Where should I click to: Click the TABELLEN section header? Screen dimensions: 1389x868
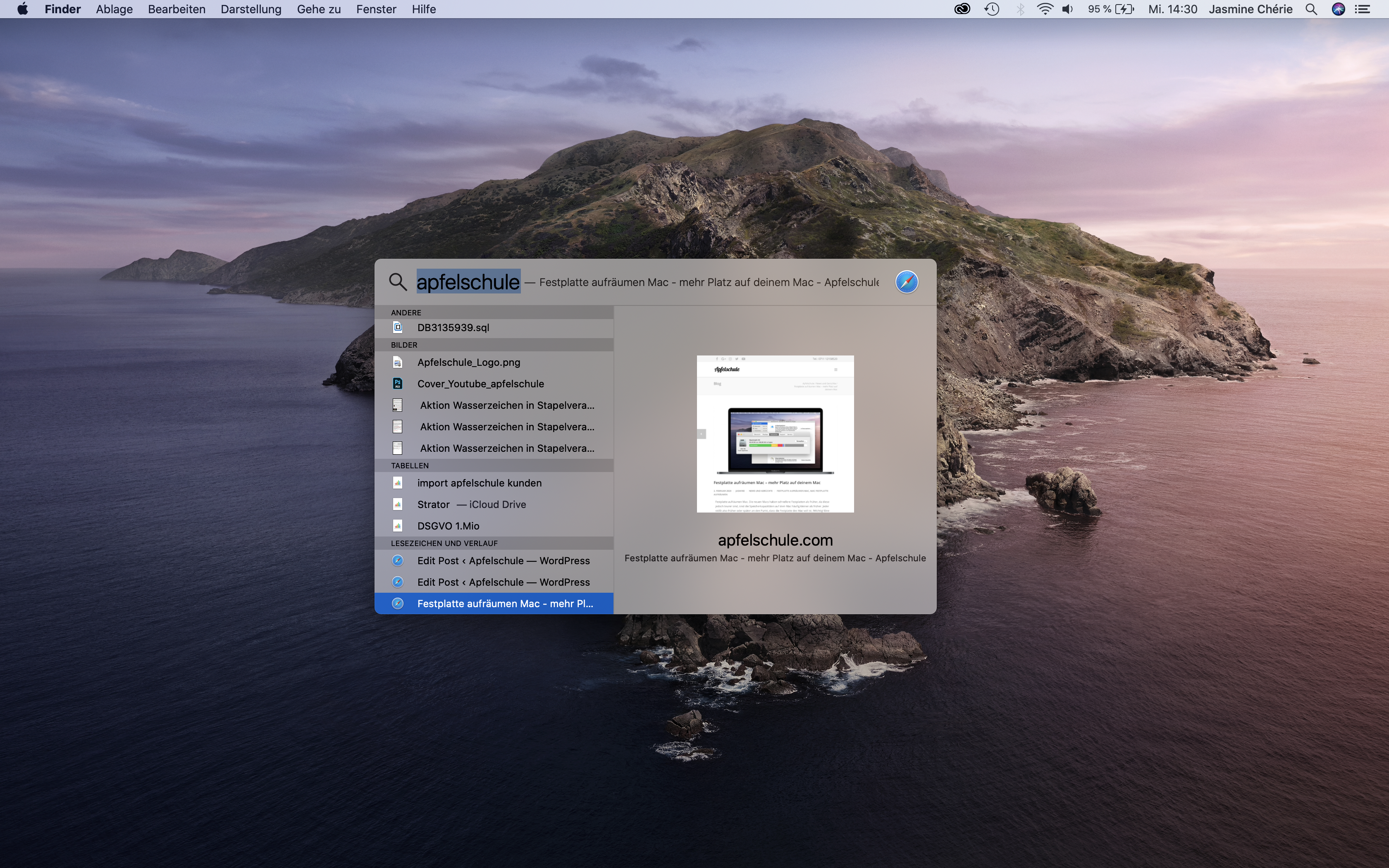coord(494,465)
